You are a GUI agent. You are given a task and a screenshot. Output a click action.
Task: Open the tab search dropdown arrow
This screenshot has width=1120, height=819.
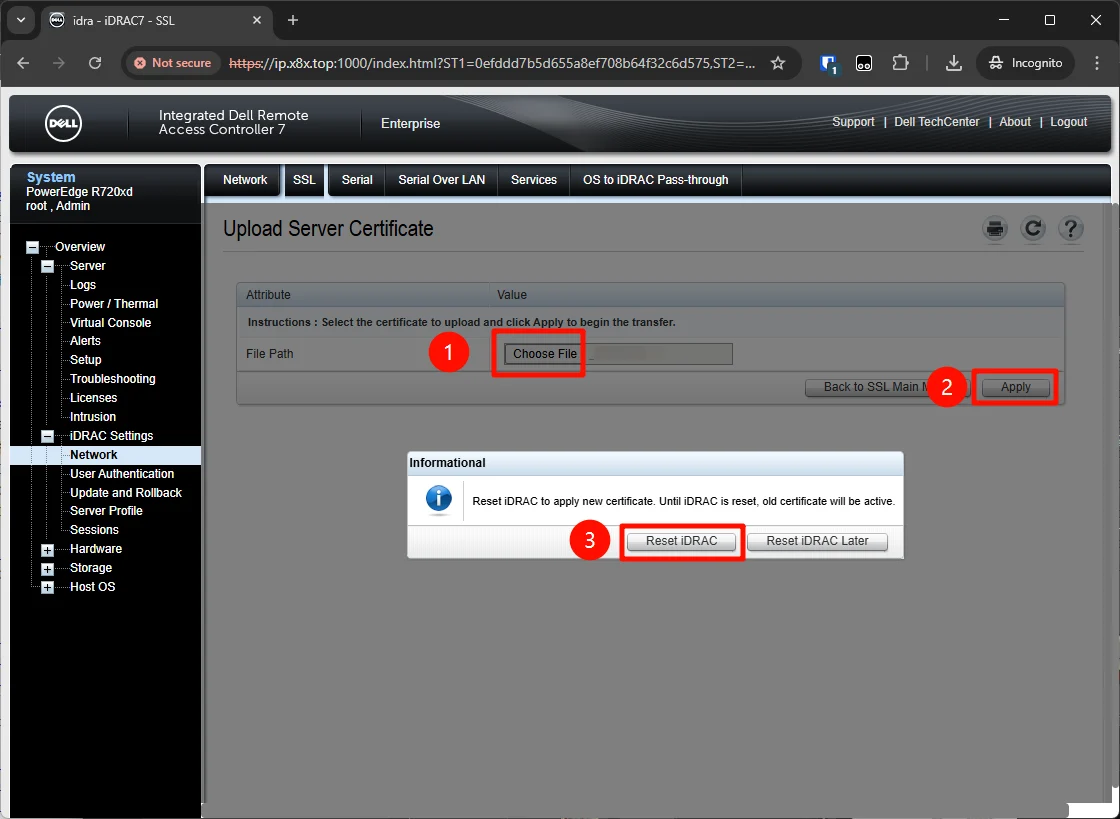(x=21, y=20)
